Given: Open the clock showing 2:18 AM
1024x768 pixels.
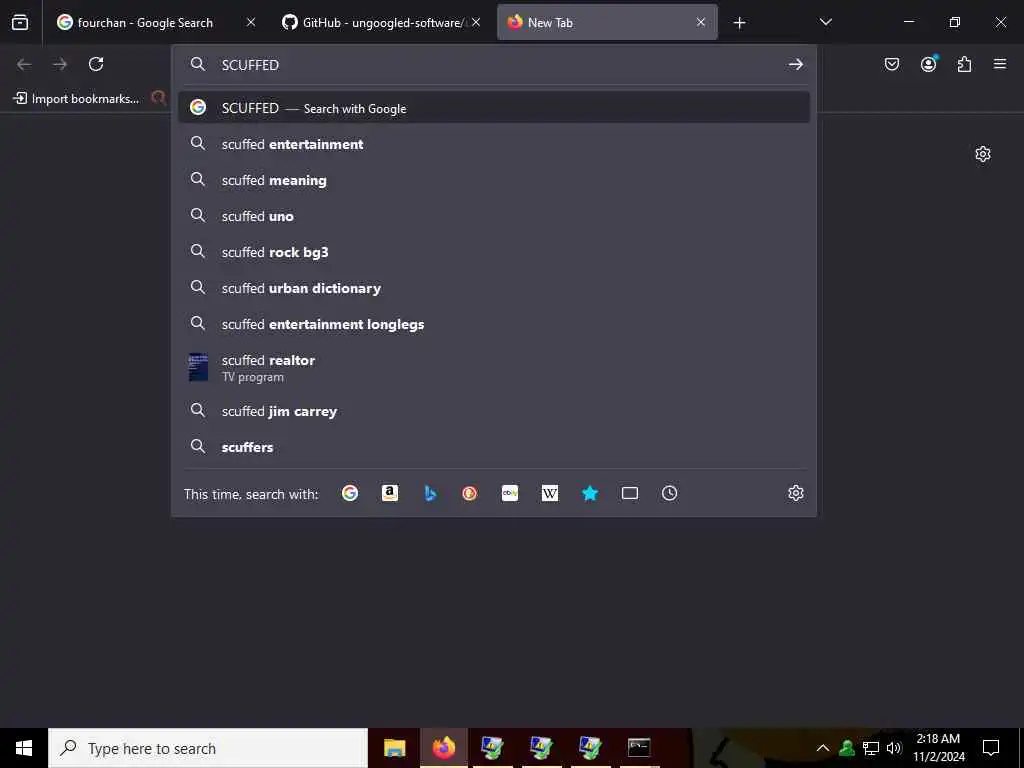Looking at the screenshot, I should 938,748.
